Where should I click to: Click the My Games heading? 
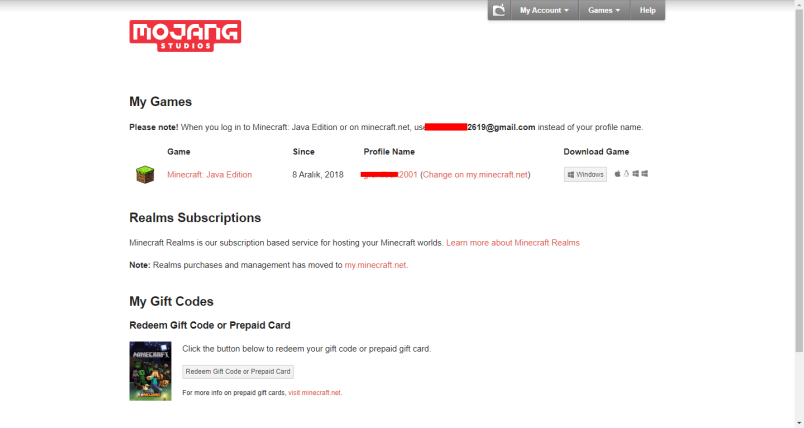(160, 101)
